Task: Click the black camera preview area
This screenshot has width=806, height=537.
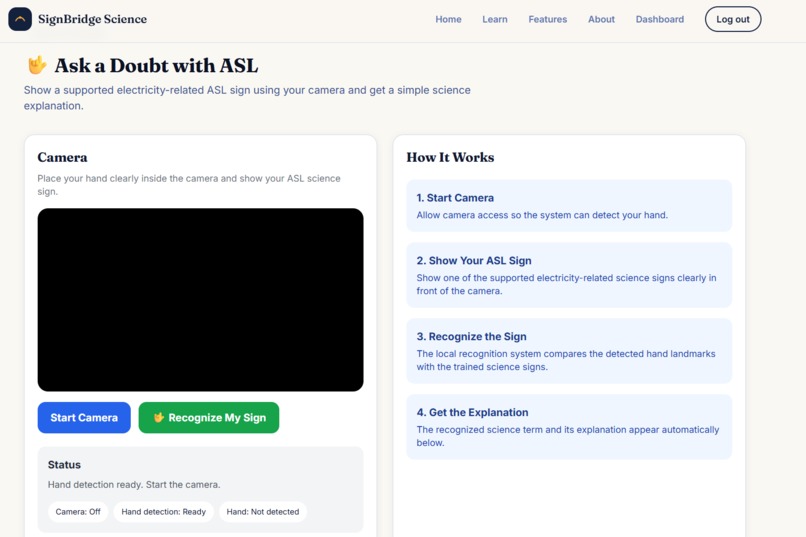Action: point(200,300)
